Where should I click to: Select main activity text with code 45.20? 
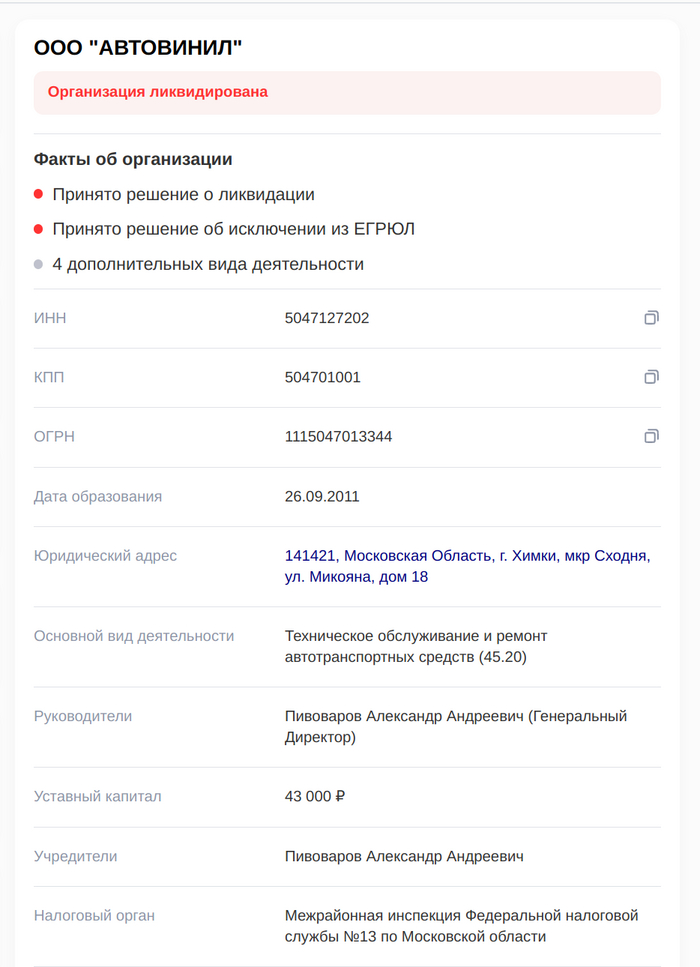415,646
